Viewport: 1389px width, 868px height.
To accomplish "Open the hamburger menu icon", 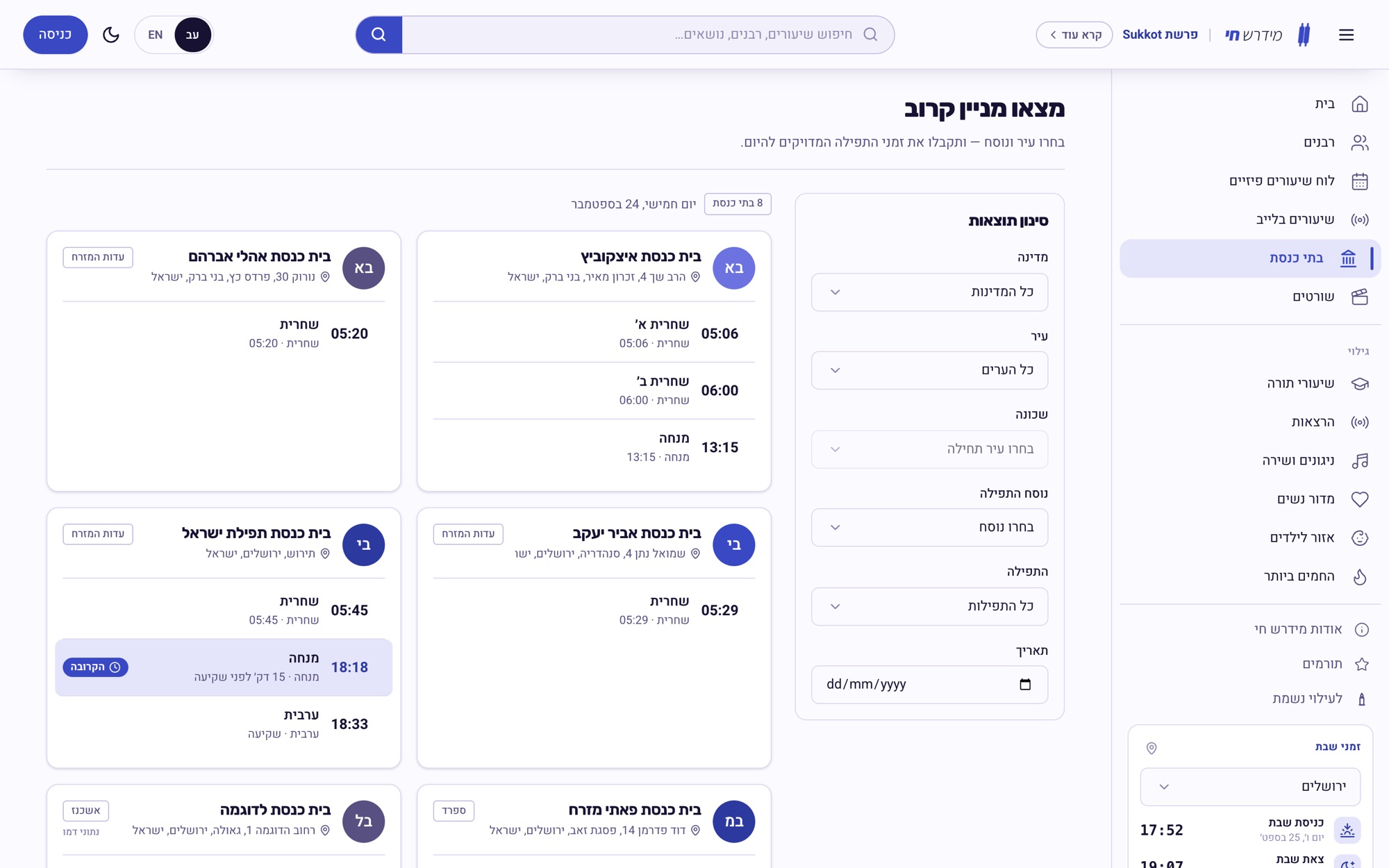I will coord(1346,35).
